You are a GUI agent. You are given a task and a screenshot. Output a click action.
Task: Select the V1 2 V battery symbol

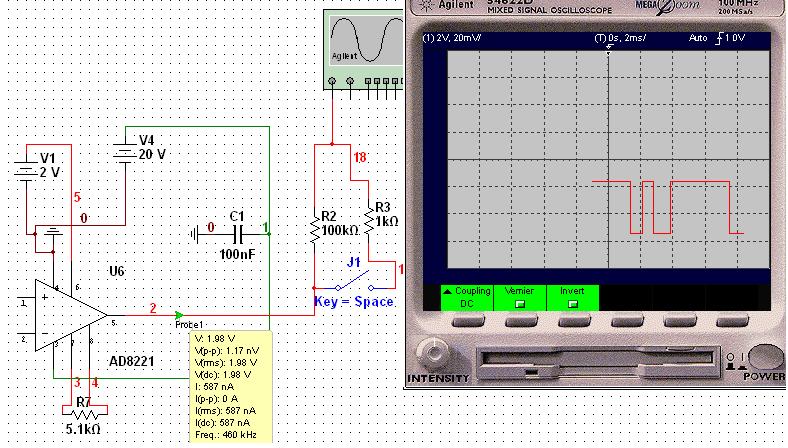(x=26, y=171)
